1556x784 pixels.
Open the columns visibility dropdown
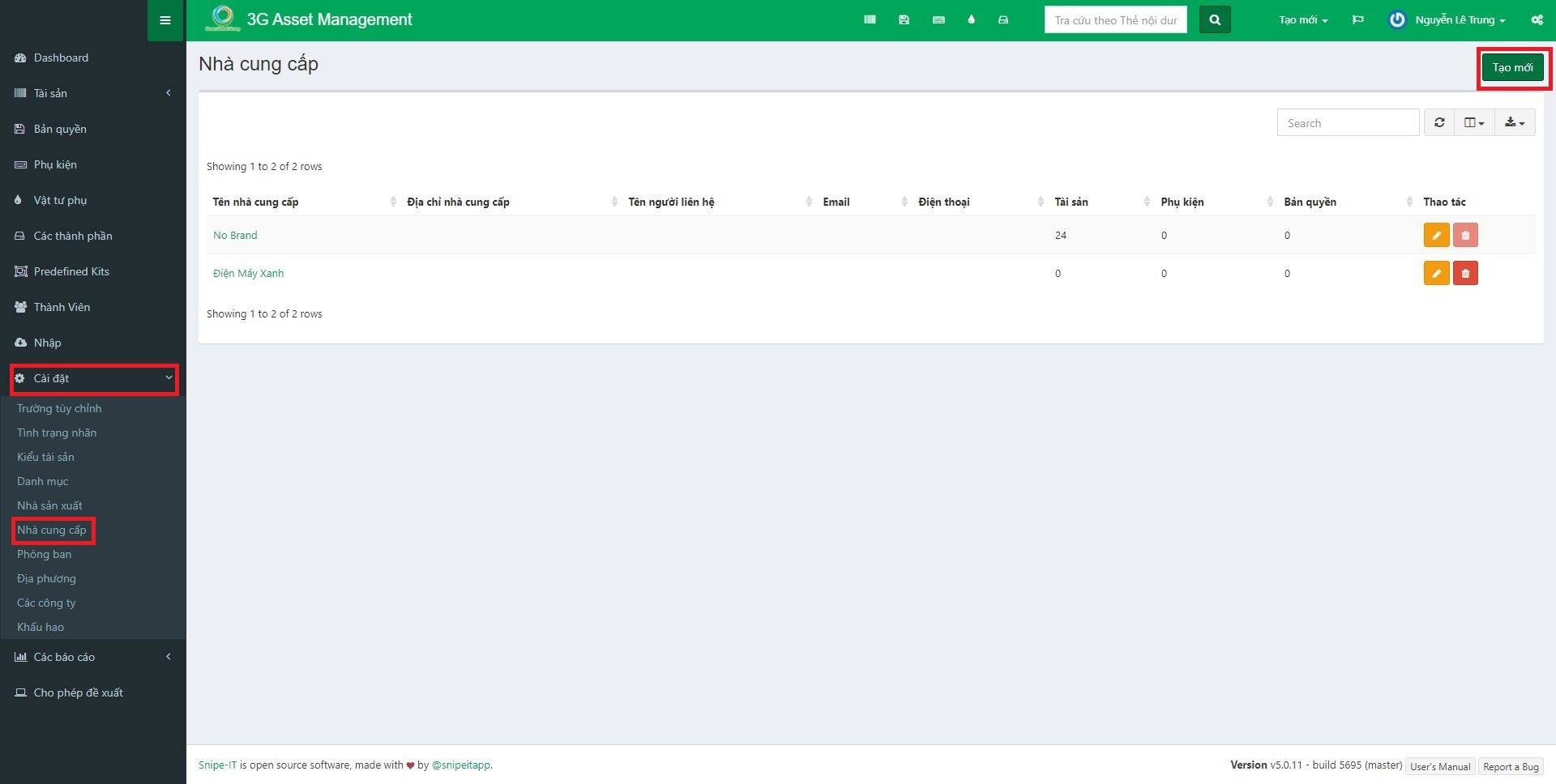pos(1473,123)
